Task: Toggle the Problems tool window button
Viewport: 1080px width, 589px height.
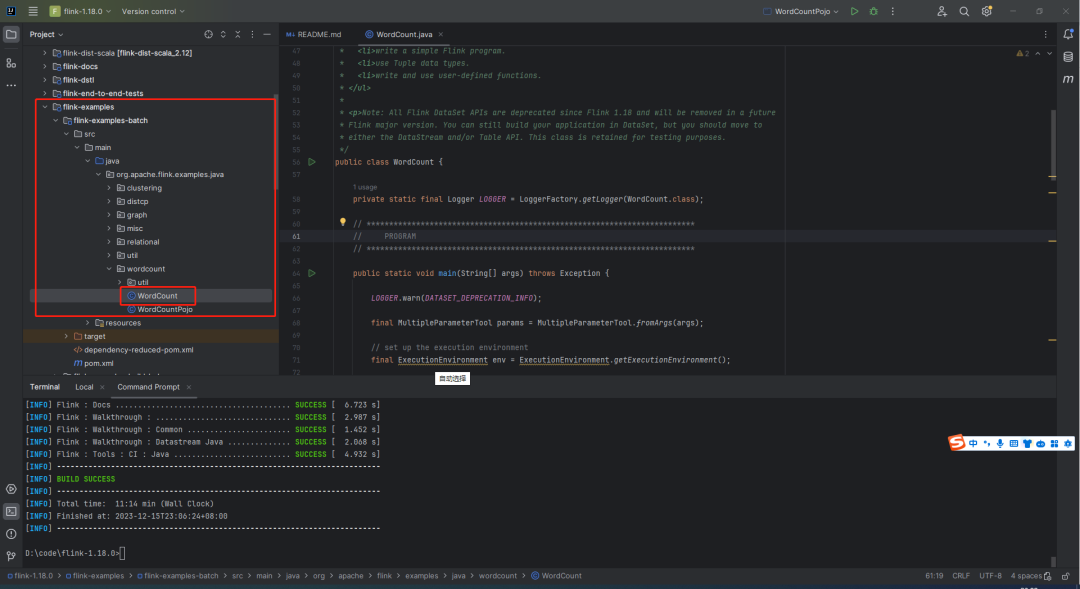Action: (x=11, y=533)
